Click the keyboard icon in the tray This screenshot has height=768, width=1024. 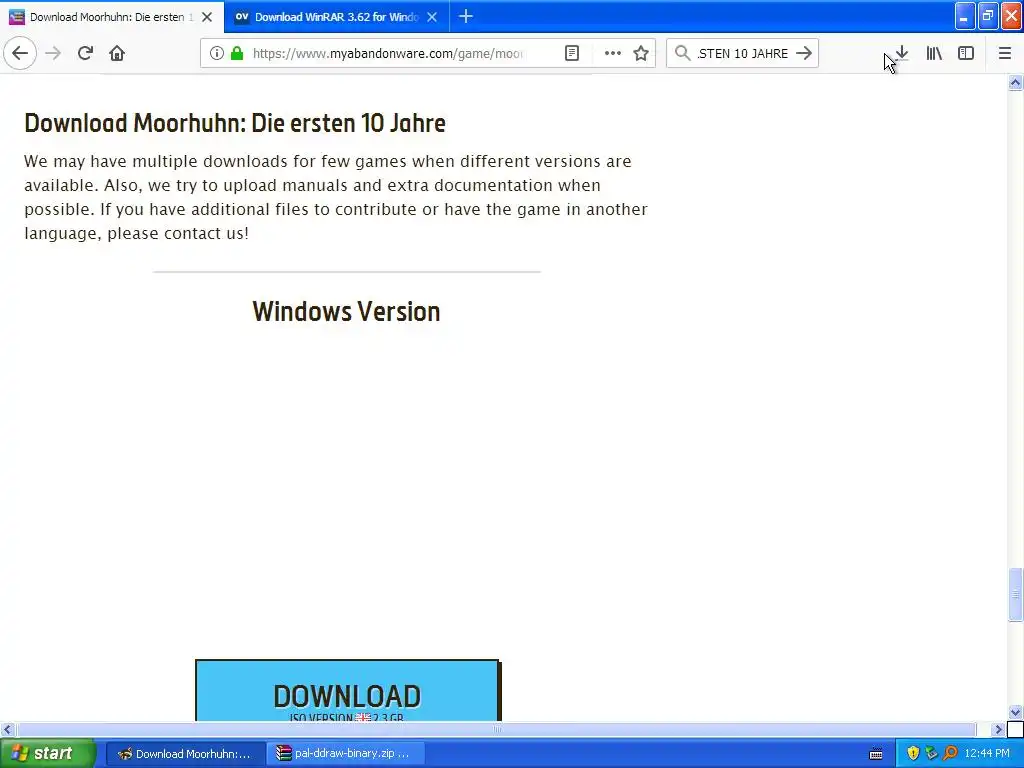click(876, 754)
